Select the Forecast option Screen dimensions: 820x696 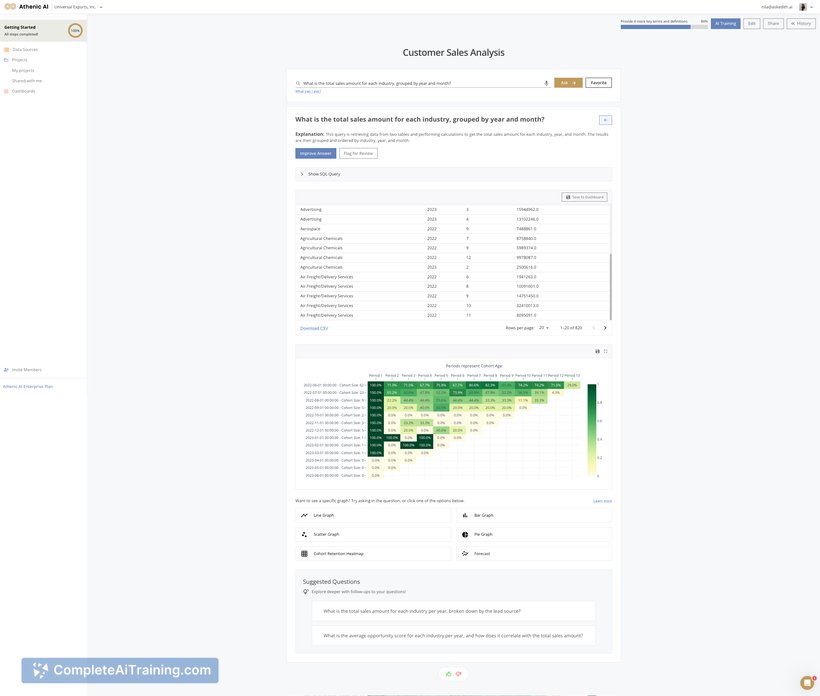tap(534, 554)
